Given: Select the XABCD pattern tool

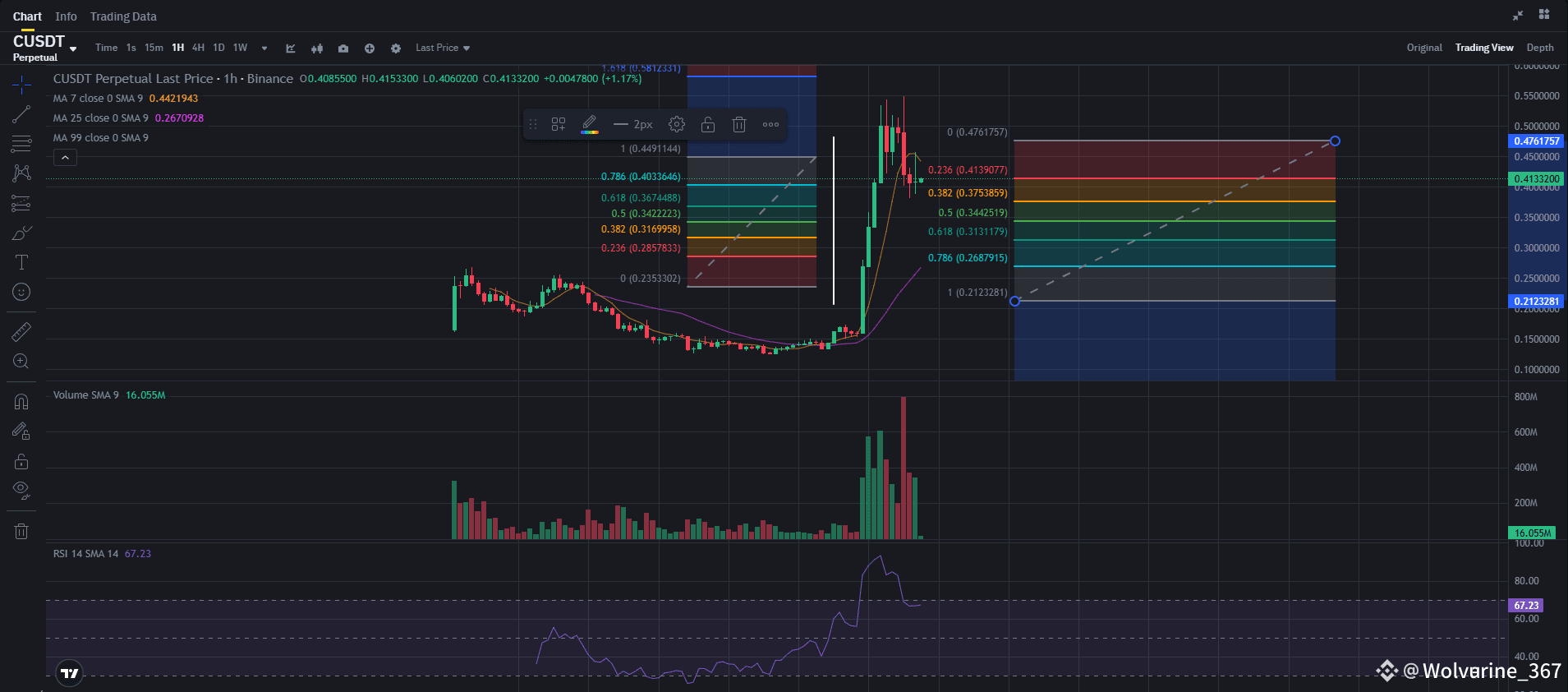Looking at the screenshot, I should (22, 173).
